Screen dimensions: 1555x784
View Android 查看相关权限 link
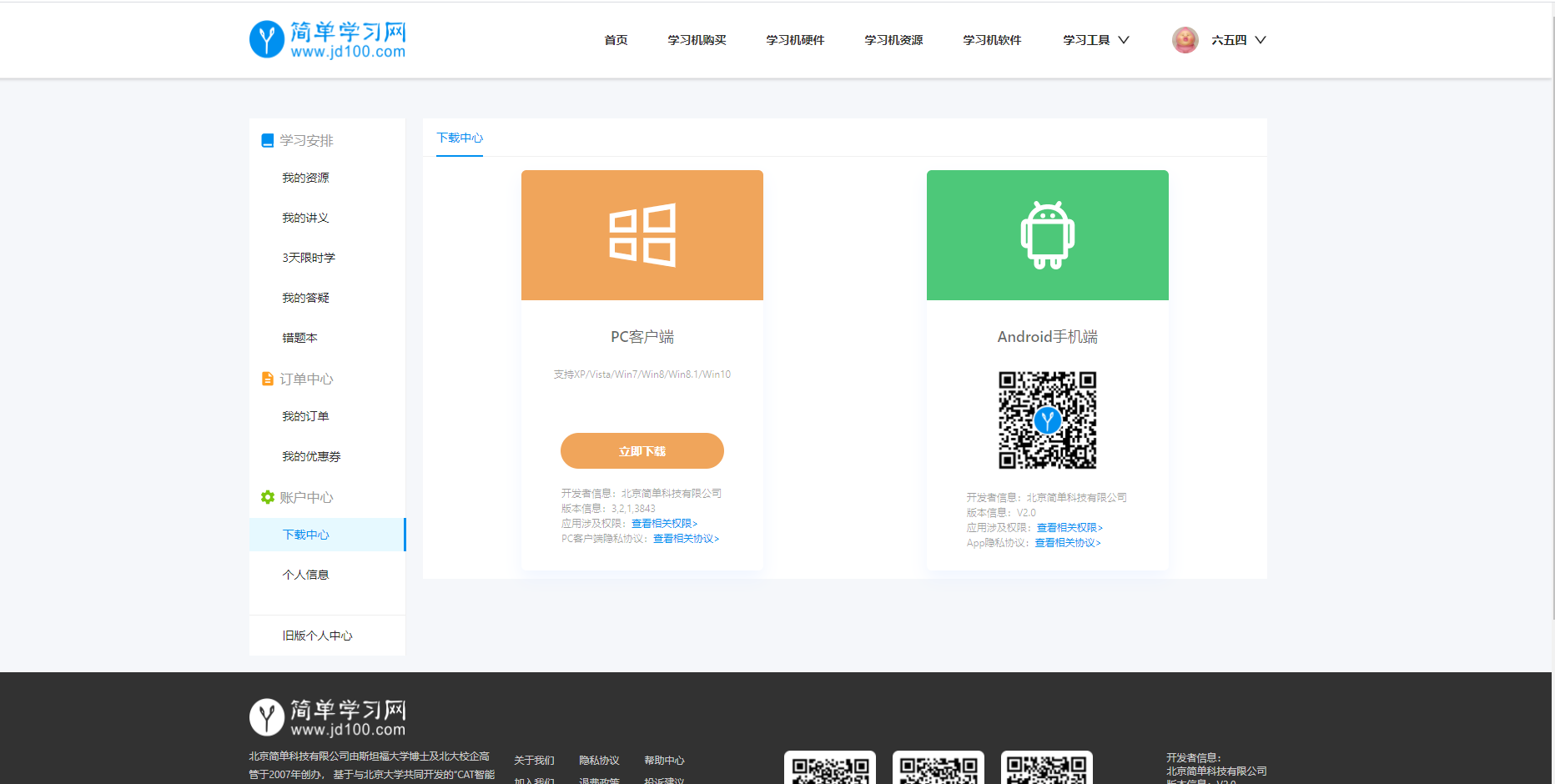1069,528
